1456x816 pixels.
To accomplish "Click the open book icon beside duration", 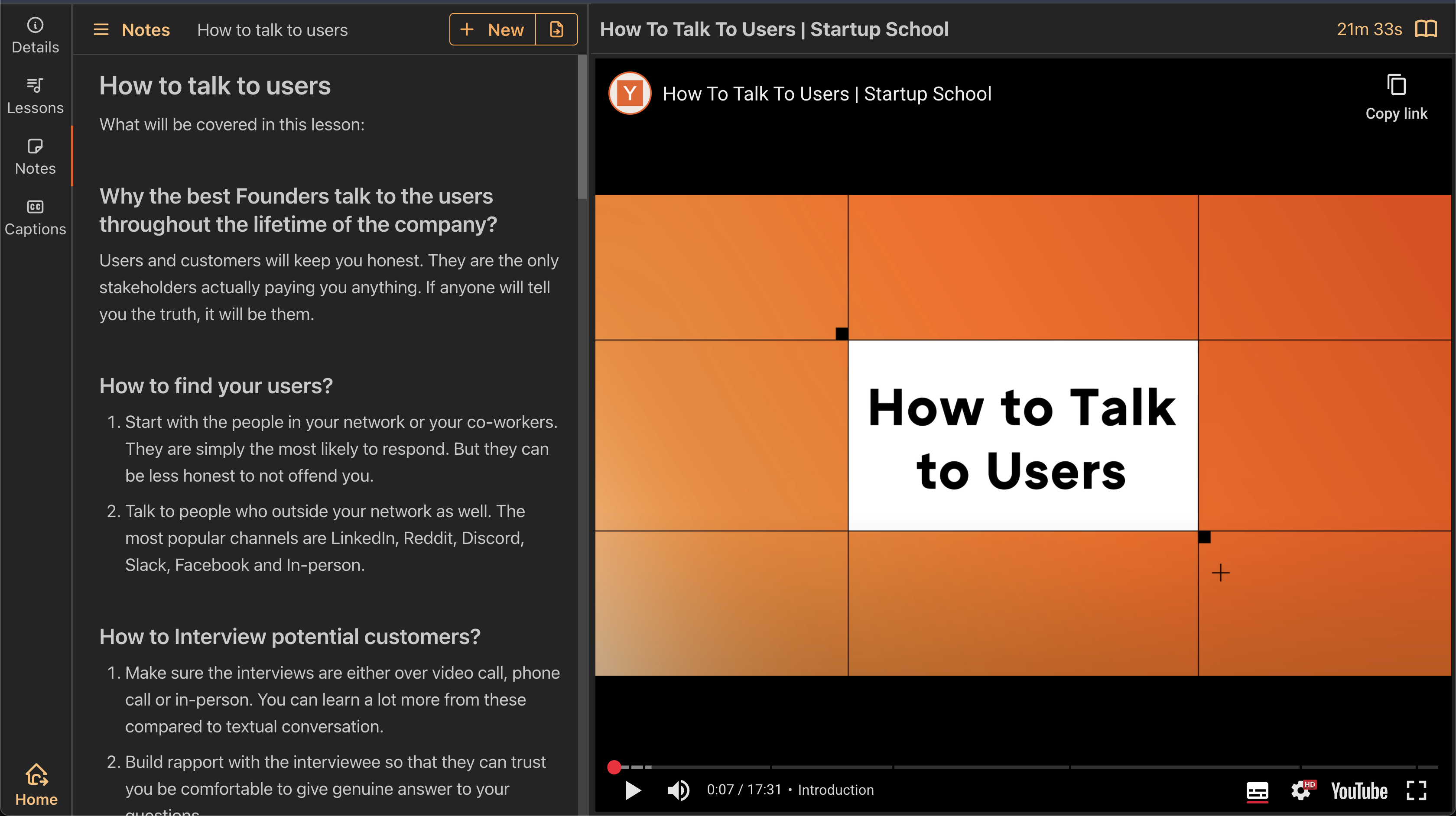I will click(x=1426, y=29).
